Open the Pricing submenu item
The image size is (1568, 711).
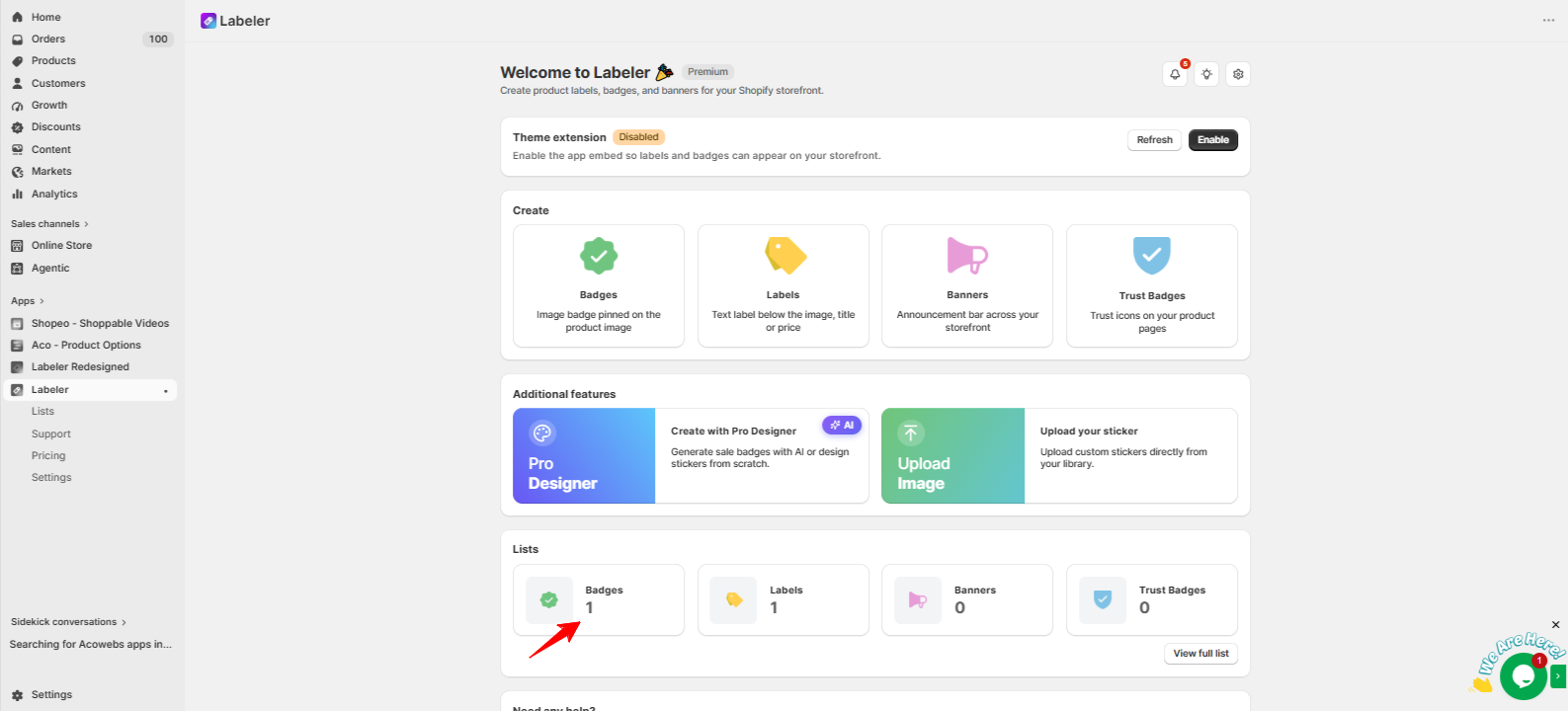(48, 456)
